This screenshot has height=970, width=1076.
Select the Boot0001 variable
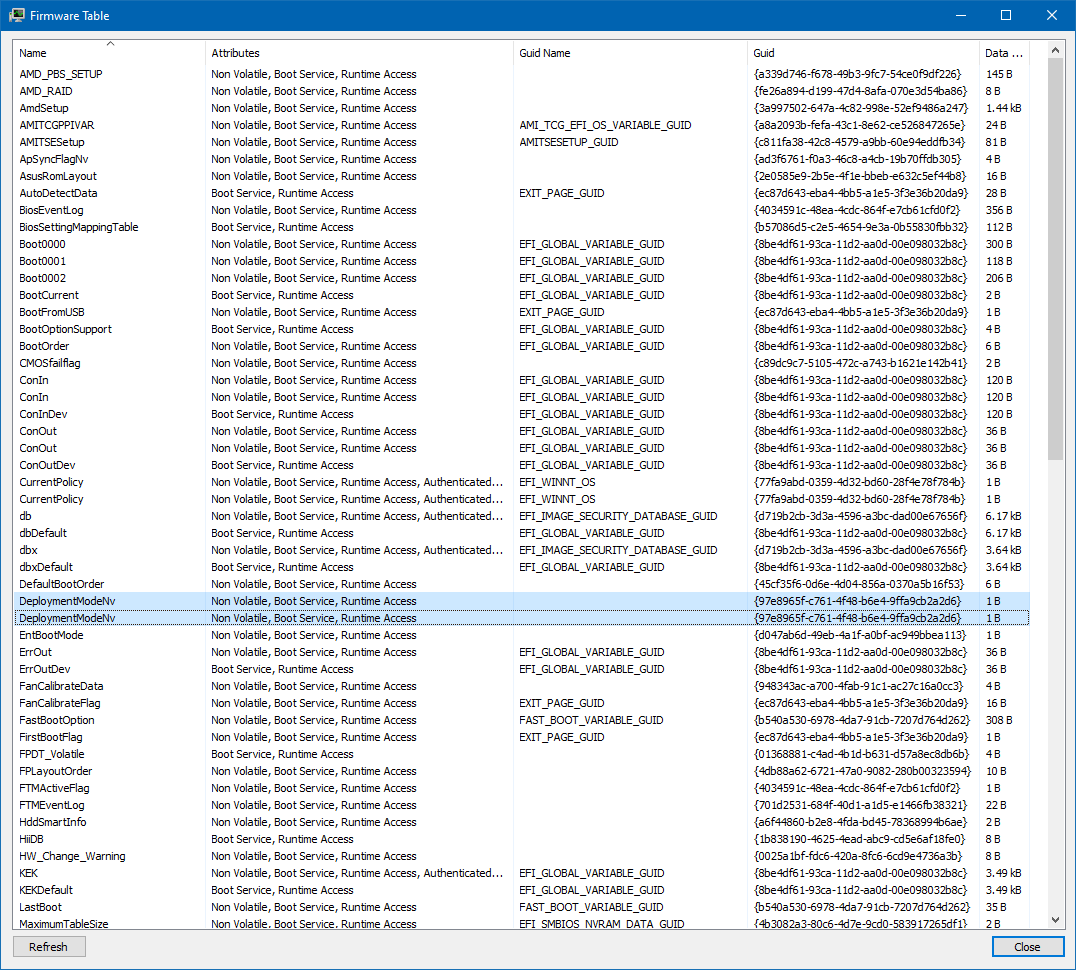tap(522, 261)
